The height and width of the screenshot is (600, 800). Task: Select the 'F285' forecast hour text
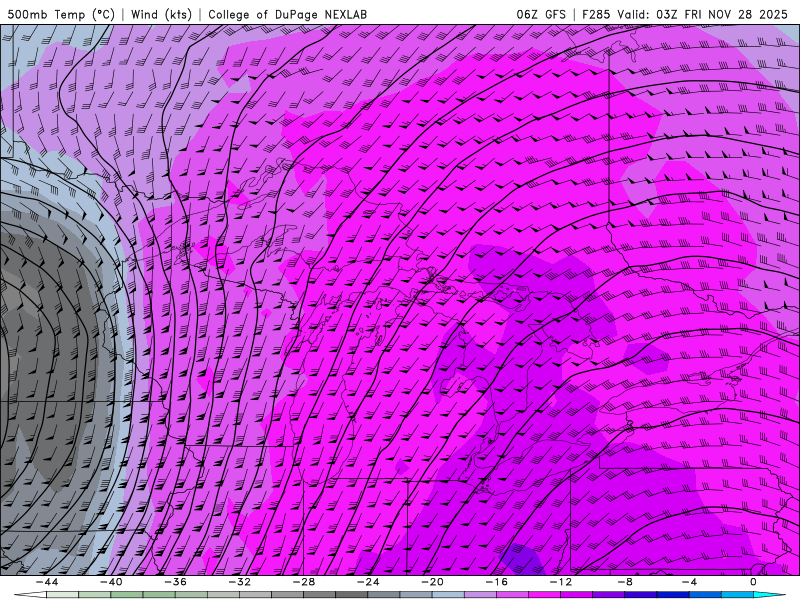click(x=595, y=14)
